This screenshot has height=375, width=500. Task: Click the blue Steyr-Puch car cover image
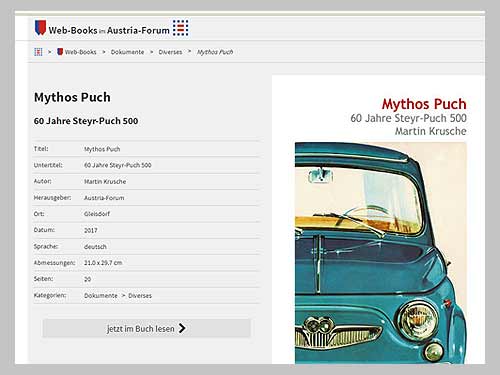381,253
